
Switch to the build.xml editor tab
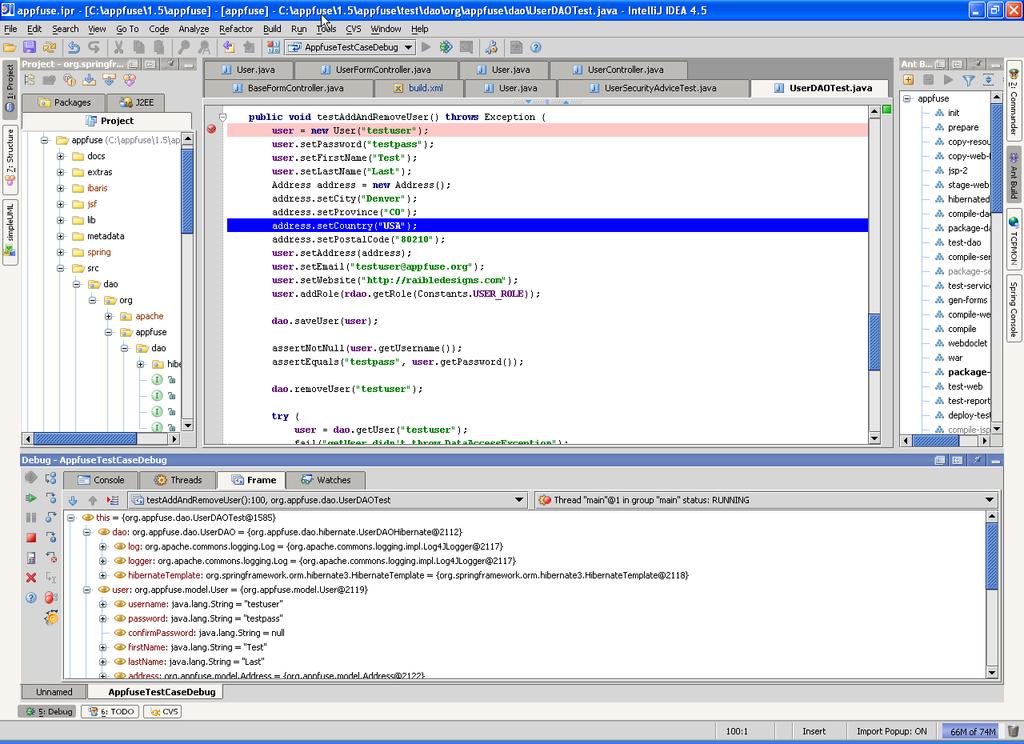click(x=419, y=88)
